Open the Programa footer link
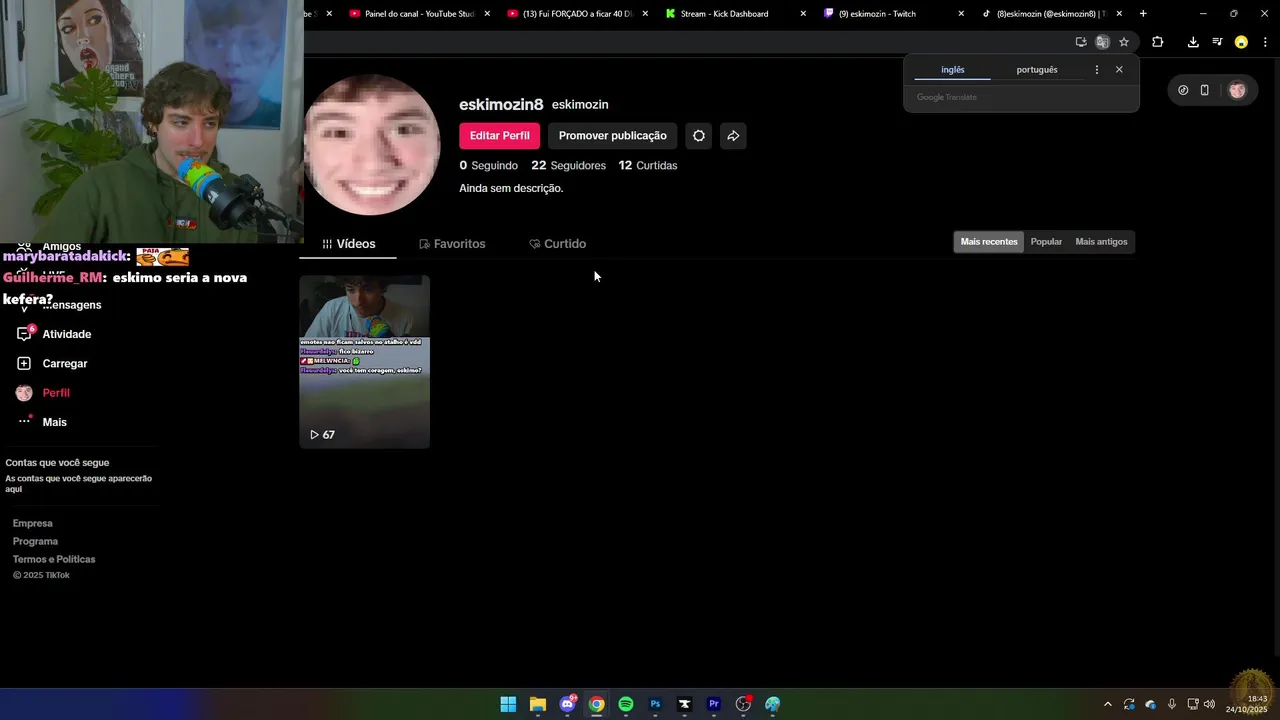The image size is (1280, 720). tap(35, 541)
